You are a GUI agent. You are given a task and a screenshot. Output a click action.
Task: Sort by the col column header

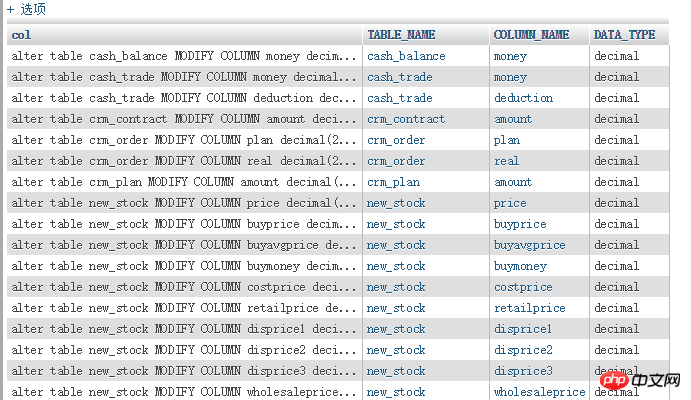pos(21,35)
